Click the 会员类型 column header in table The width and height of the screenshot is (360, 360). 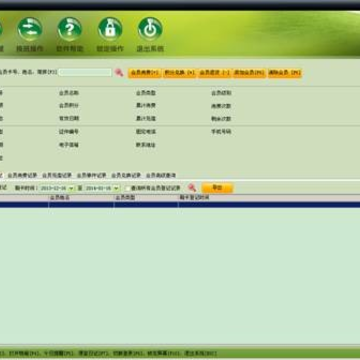point(146,198)
